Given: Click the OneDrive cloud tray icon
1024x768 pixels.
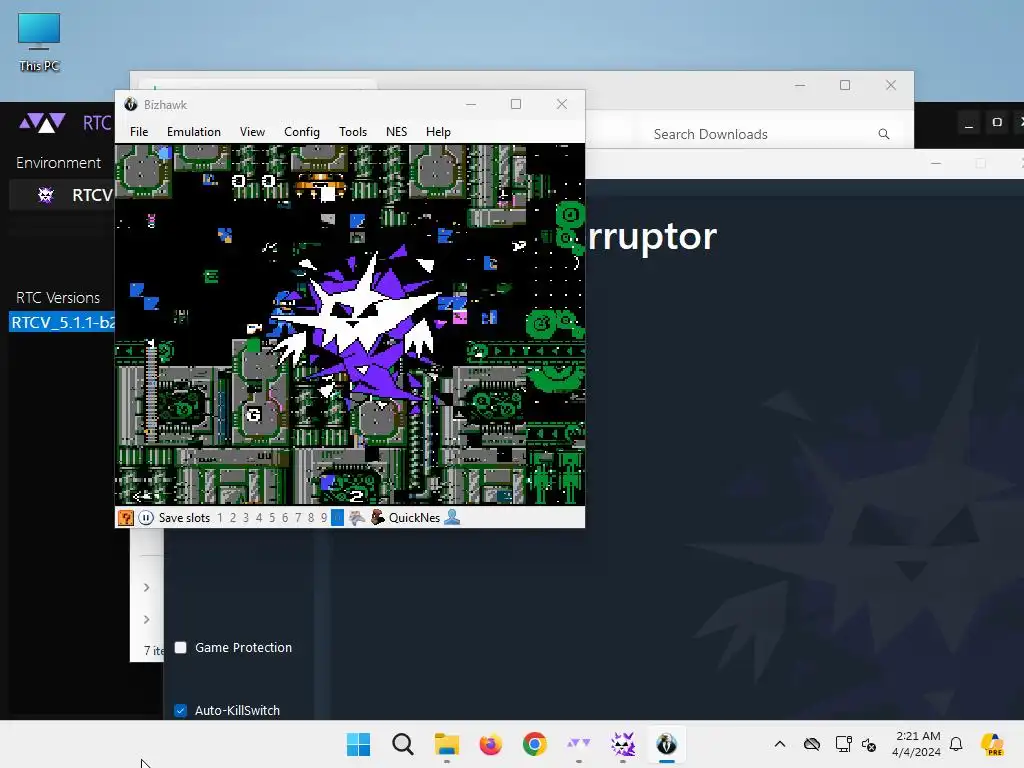Looking at the screenshot, I should [x=812, y=744].
